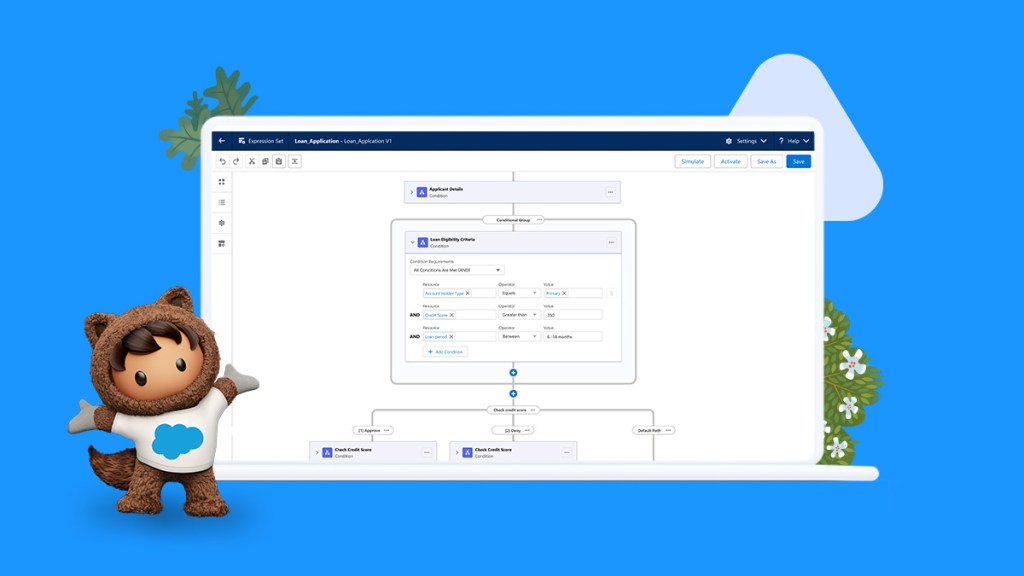The height and width of the screenshot is (576, 1024).
Task: Open the overflow menu on Applicant Details
Action: pos(610,192)
